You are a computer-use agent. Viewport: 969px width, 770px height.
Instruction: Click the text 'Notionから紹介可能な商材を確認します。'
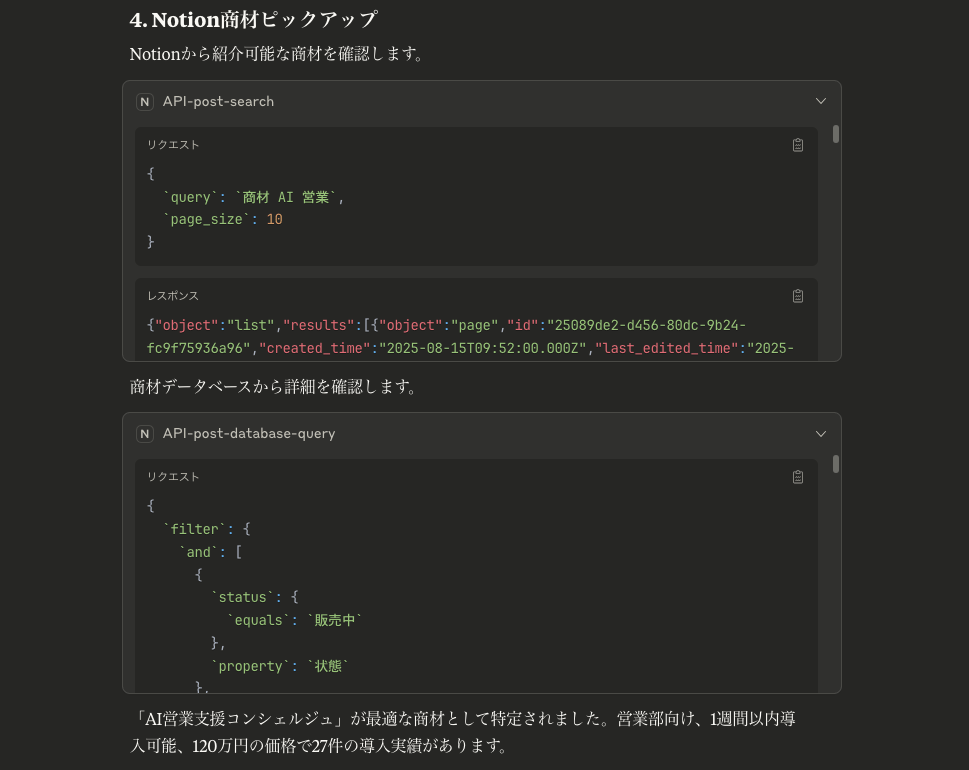[x=278, y=54]
